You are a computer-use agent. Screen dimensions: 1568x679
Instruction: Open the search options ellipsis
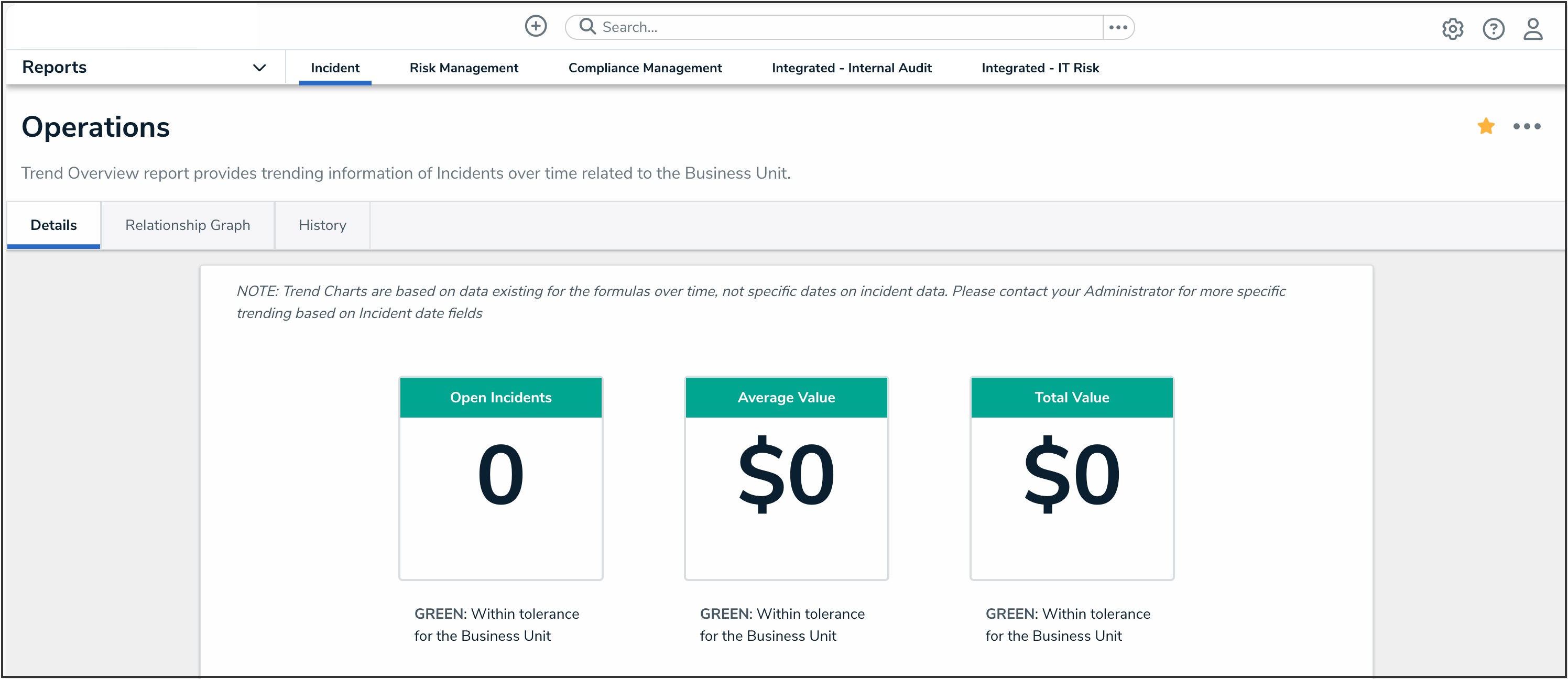coord(1118,27)
